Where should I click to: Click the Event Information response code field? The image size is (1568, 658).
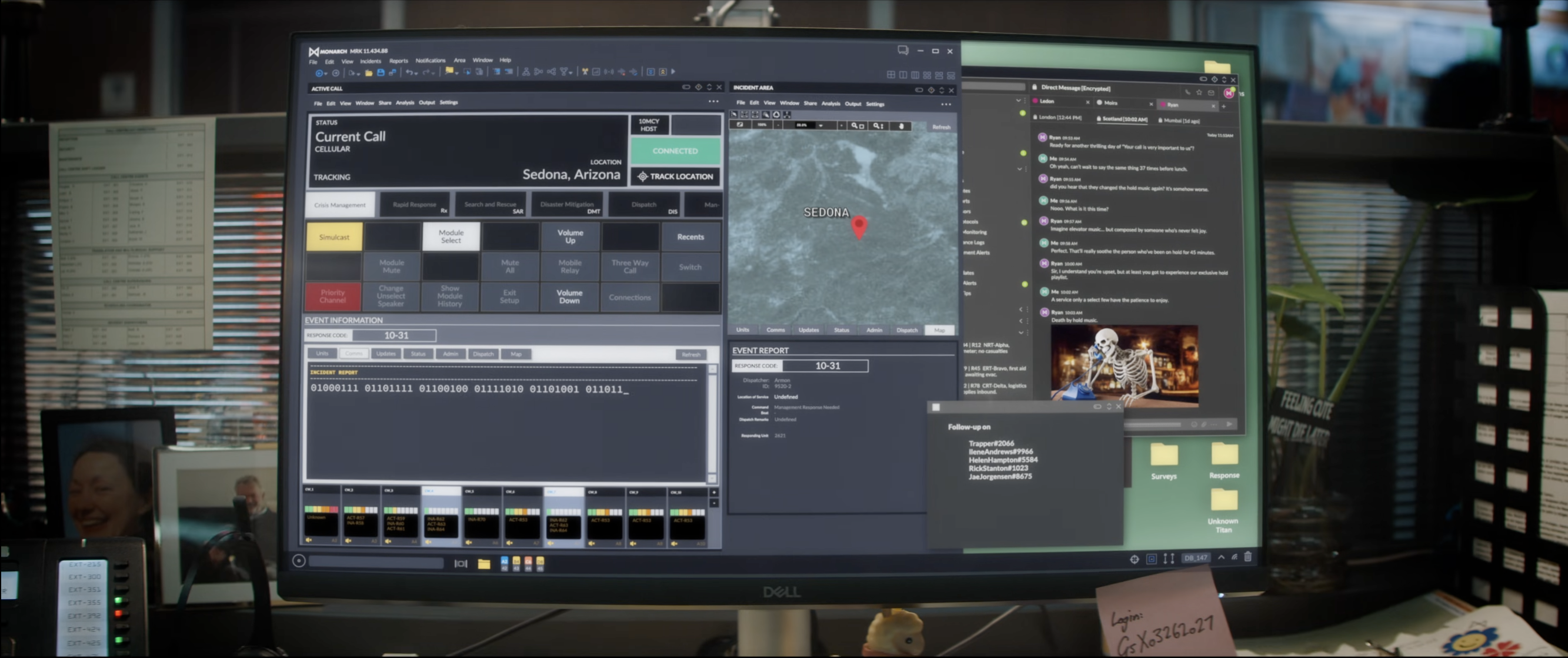[x=396, y=335]
